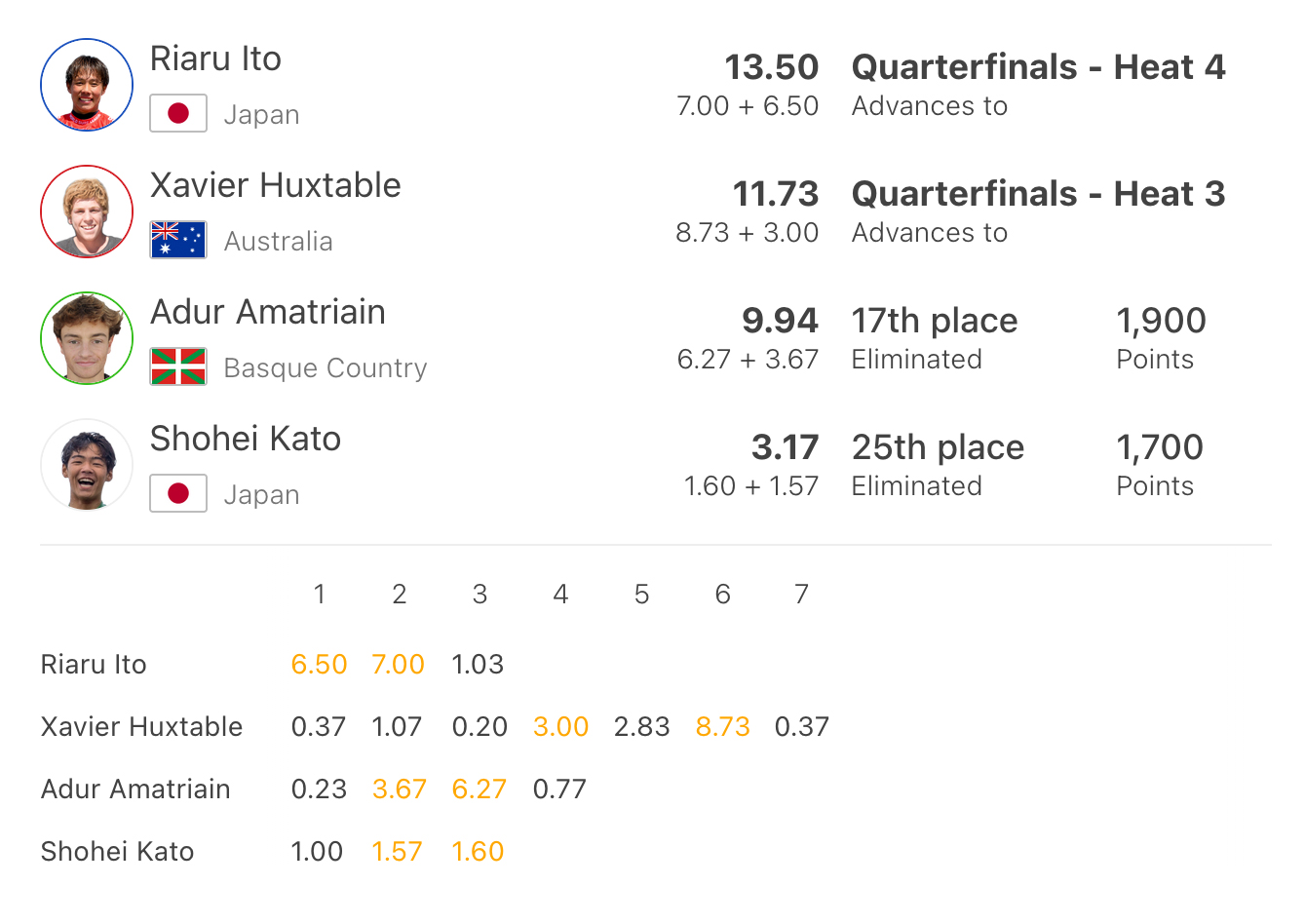Click the Japan flag under Shohei Kato
The width and height of the screenshot is (1305, 924).
pyautogui.click(x=178, y=493)
